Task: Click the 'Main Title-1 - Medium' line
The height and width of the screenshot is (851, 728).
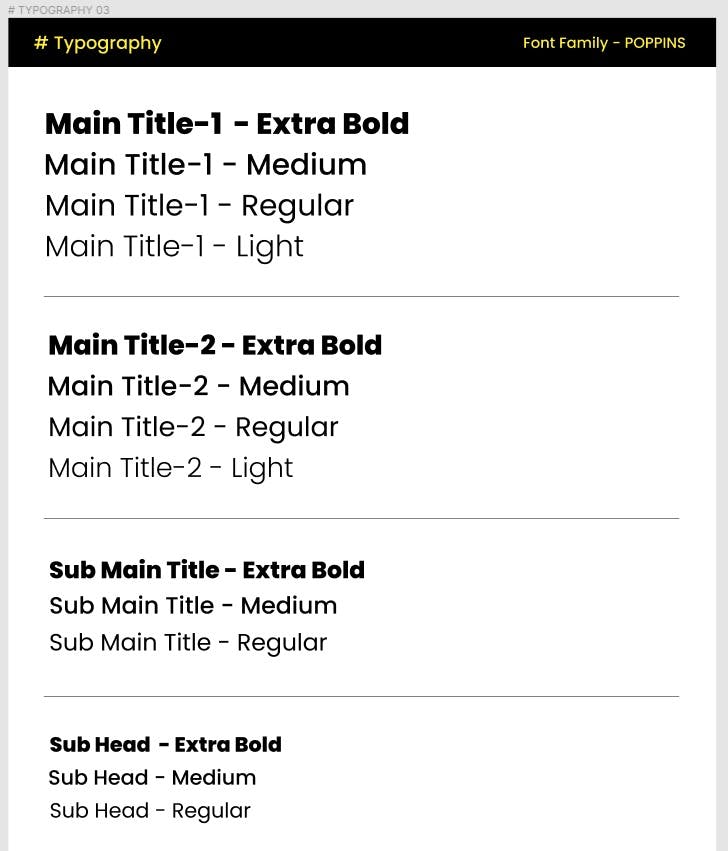Action: point(206,164)
